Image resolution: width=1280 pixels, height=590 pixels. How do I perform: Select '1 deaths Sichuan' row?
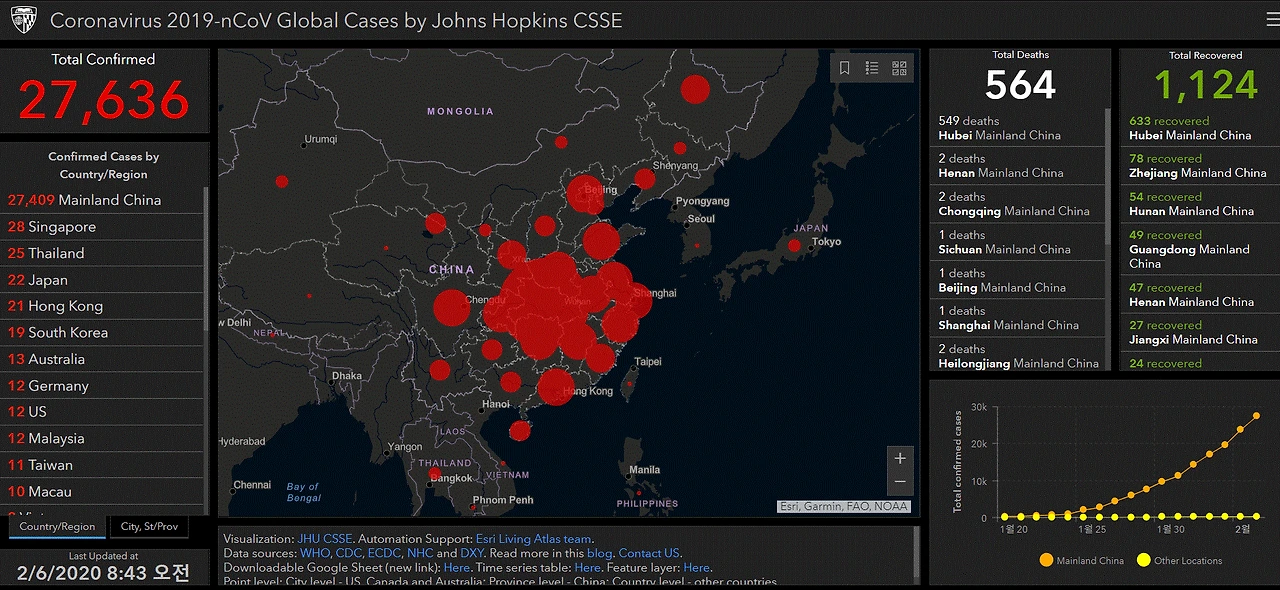pos(1016,242)
